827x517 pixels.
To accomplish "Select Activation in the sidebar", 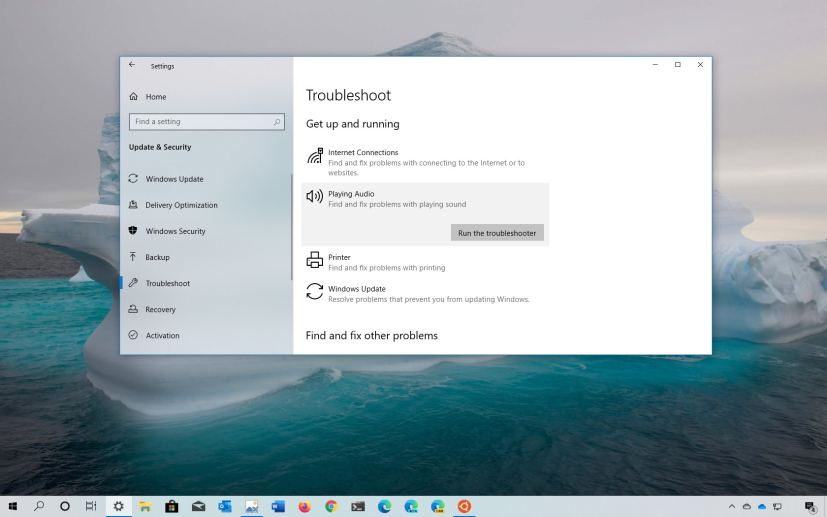I will pos(162,335).
